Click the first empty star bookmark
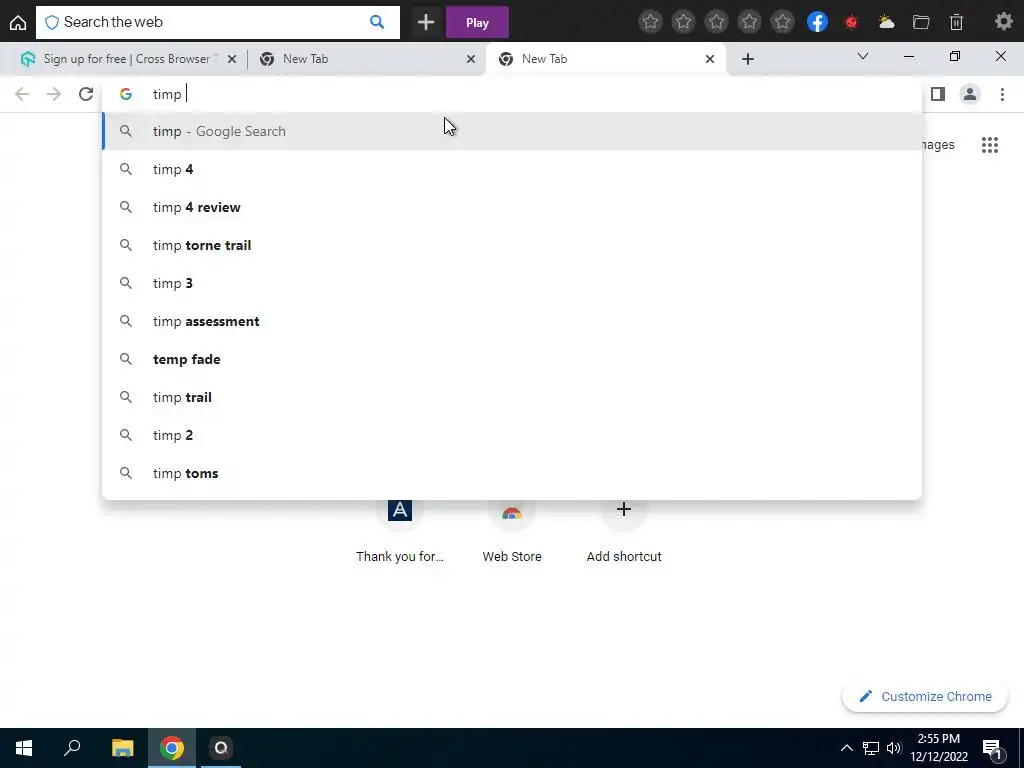 pos(650,22)
